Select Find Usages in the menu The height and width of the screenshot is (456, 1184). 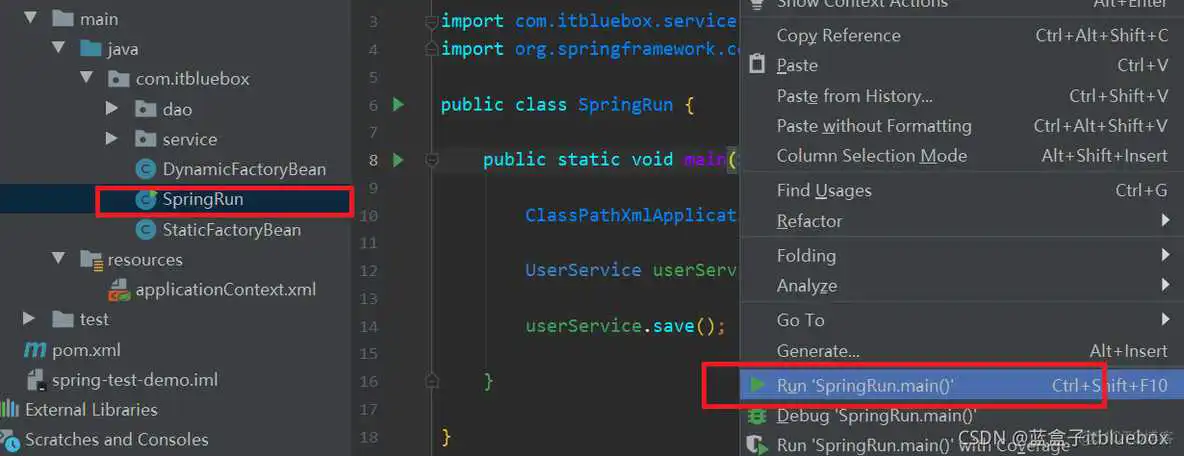(x=824, y=190)
